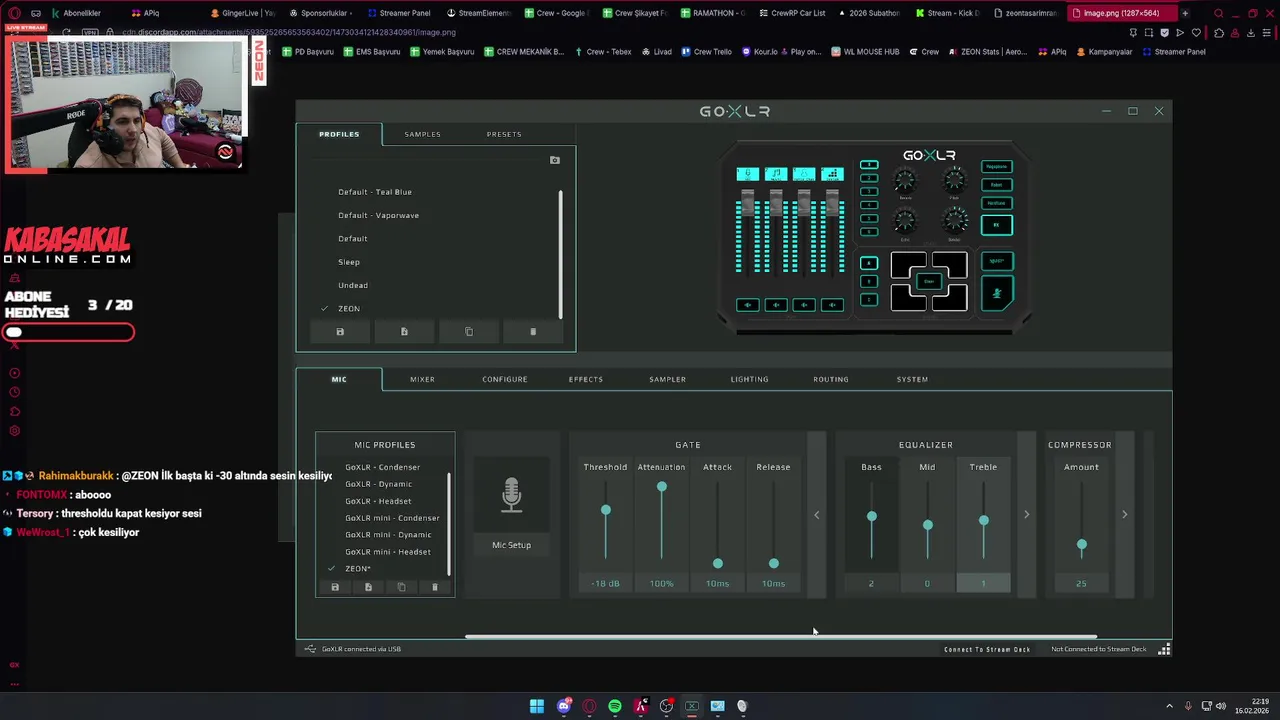
Task: Save profile as new copy icon
Action: tap(404, 332)
